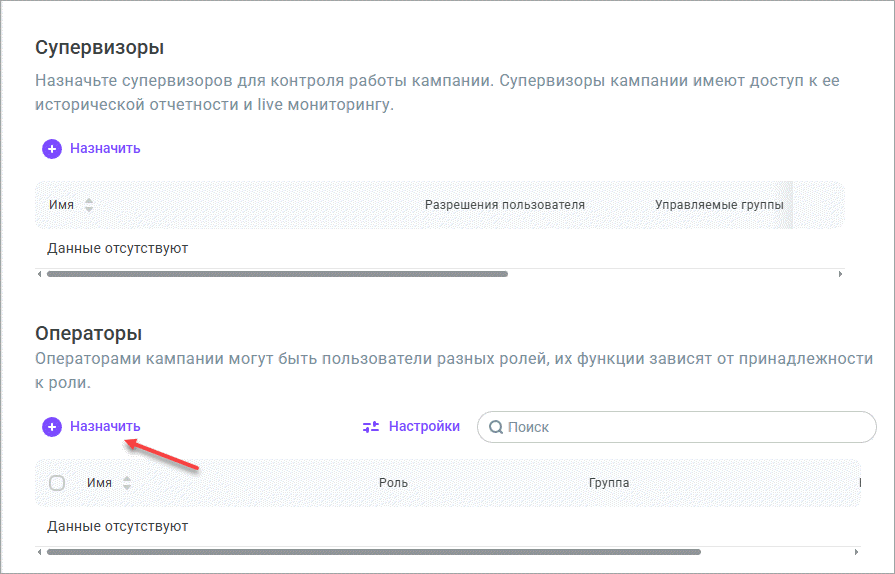
Task: Click the Группа column header
Action: [609, 483]
